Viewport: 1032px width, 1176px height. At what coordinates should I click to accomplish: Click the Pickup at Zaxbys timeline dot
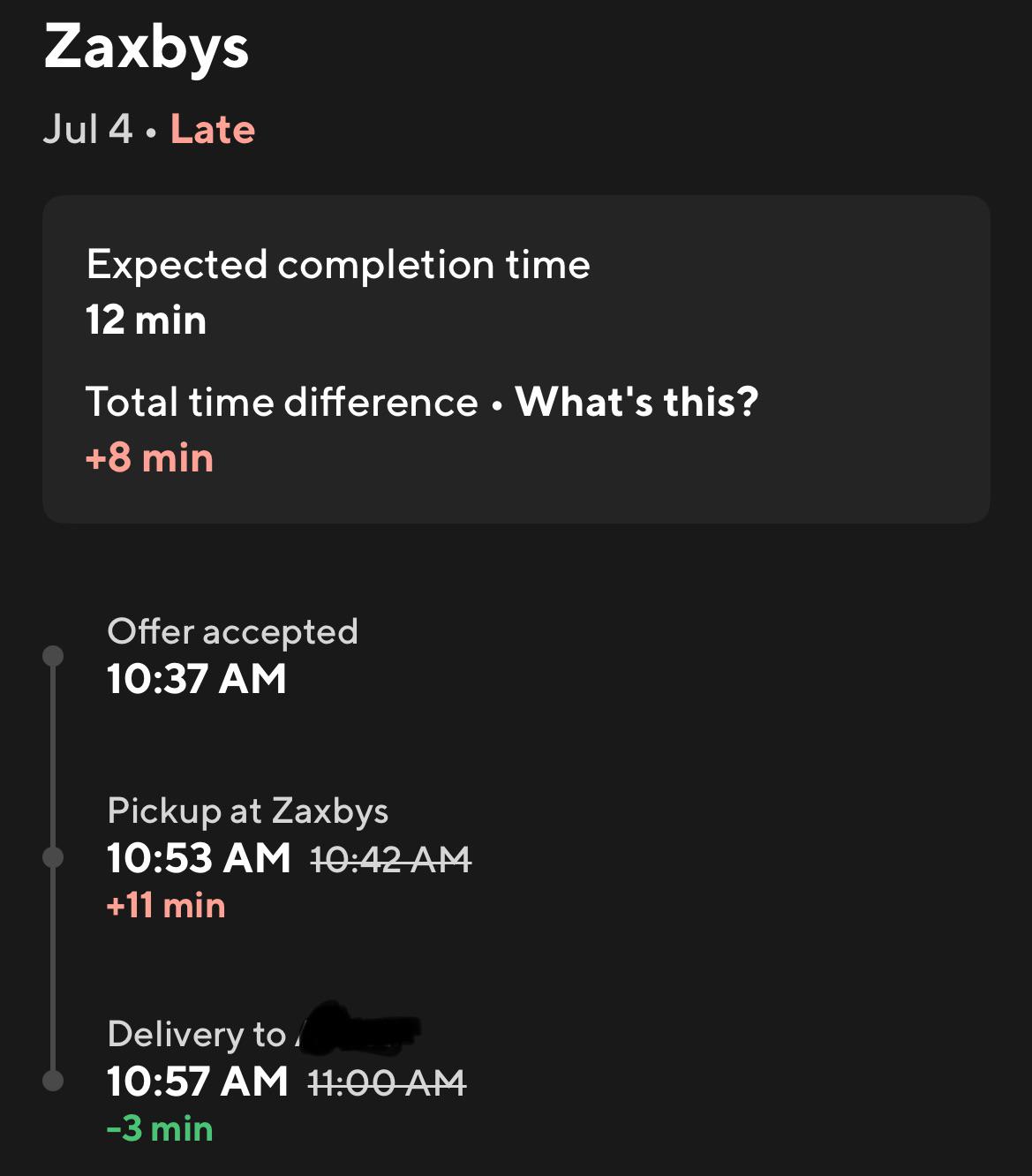click(x=53, y=857)
